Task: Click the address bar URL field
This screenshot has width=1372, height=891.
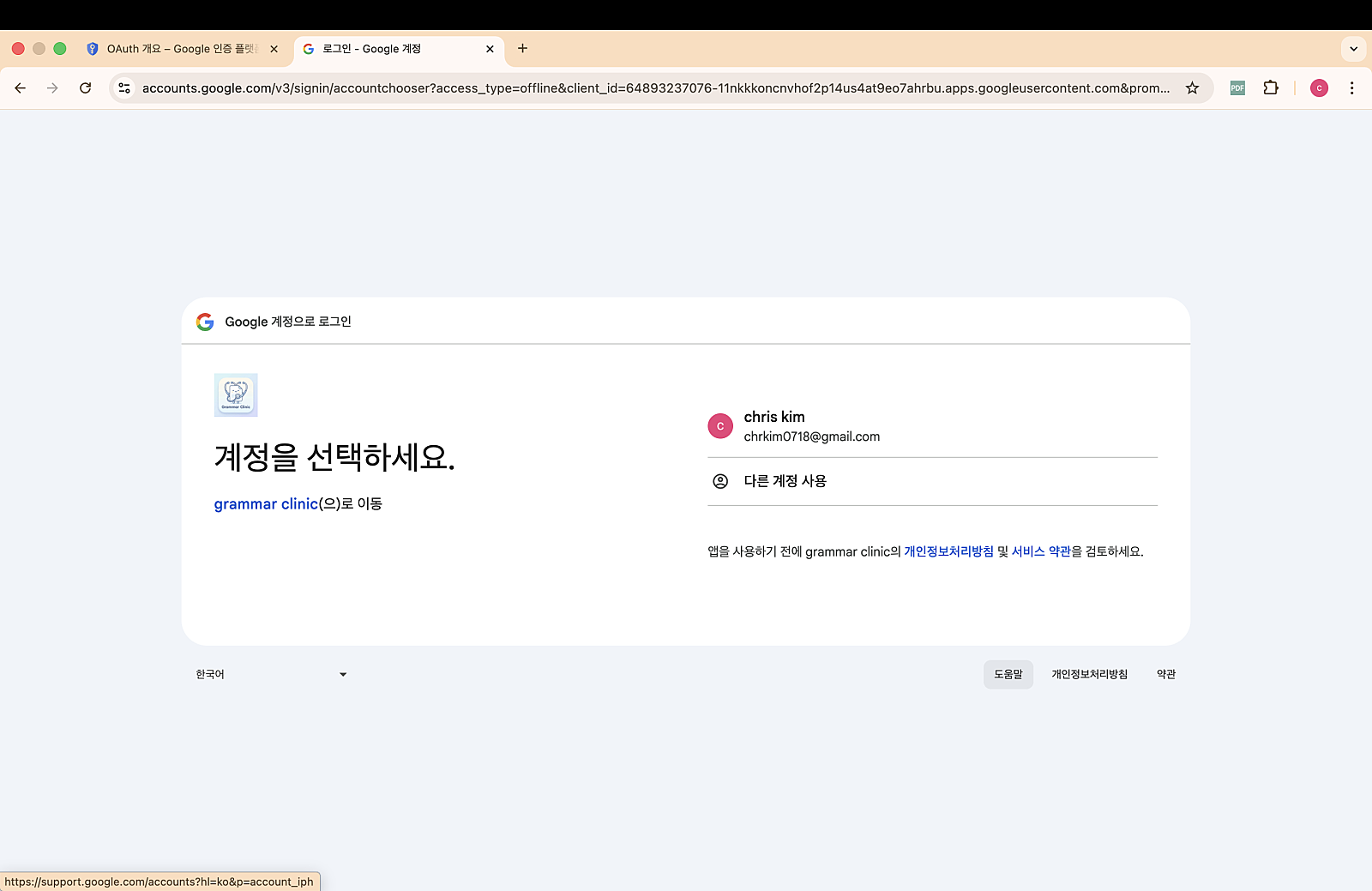Action: (655, 88)
